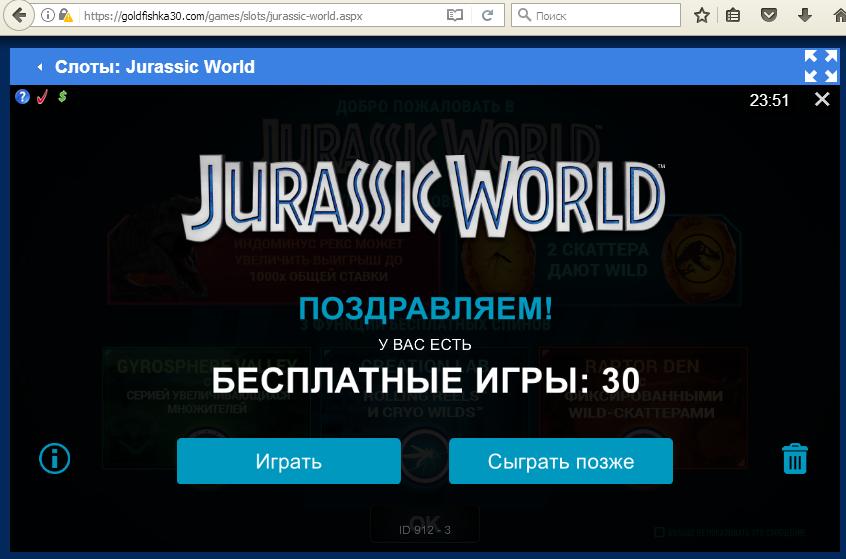Click the Слоты: Jurassic World title
Viewport: 846px width, 559px height.
click(x=155, y=67)
